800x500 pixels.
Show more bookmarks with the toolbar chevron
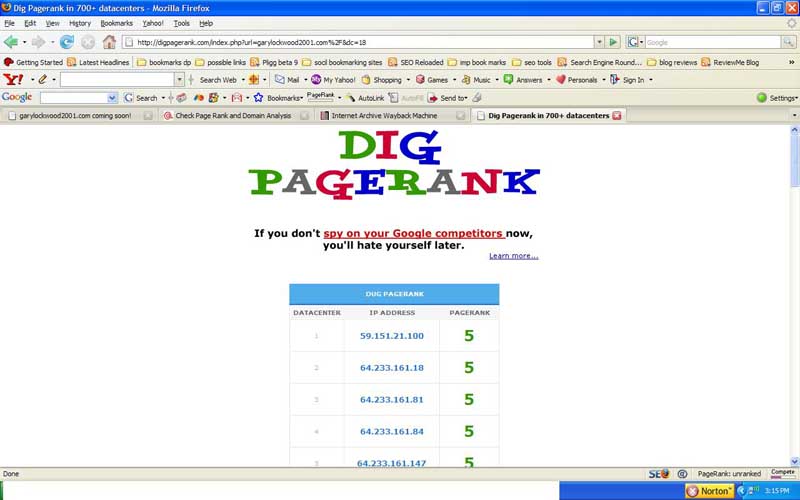tap(791, 62)
